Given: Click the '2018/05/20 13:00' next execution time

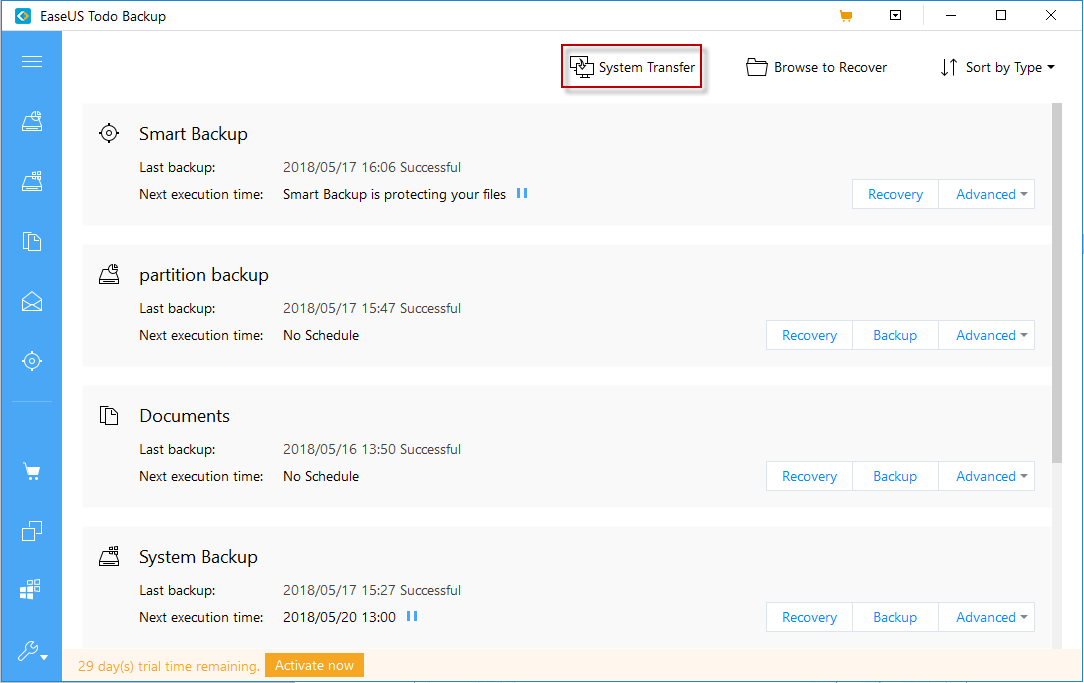Looking at the screenshot, I should tap(339, 617).
